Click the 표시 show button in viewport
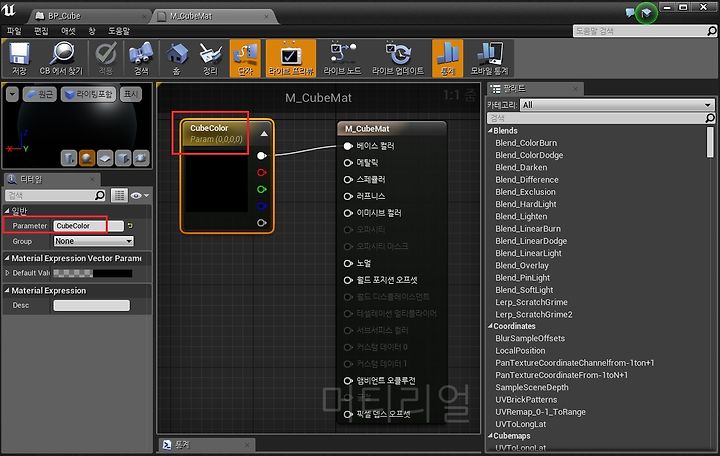 (131, 94)
